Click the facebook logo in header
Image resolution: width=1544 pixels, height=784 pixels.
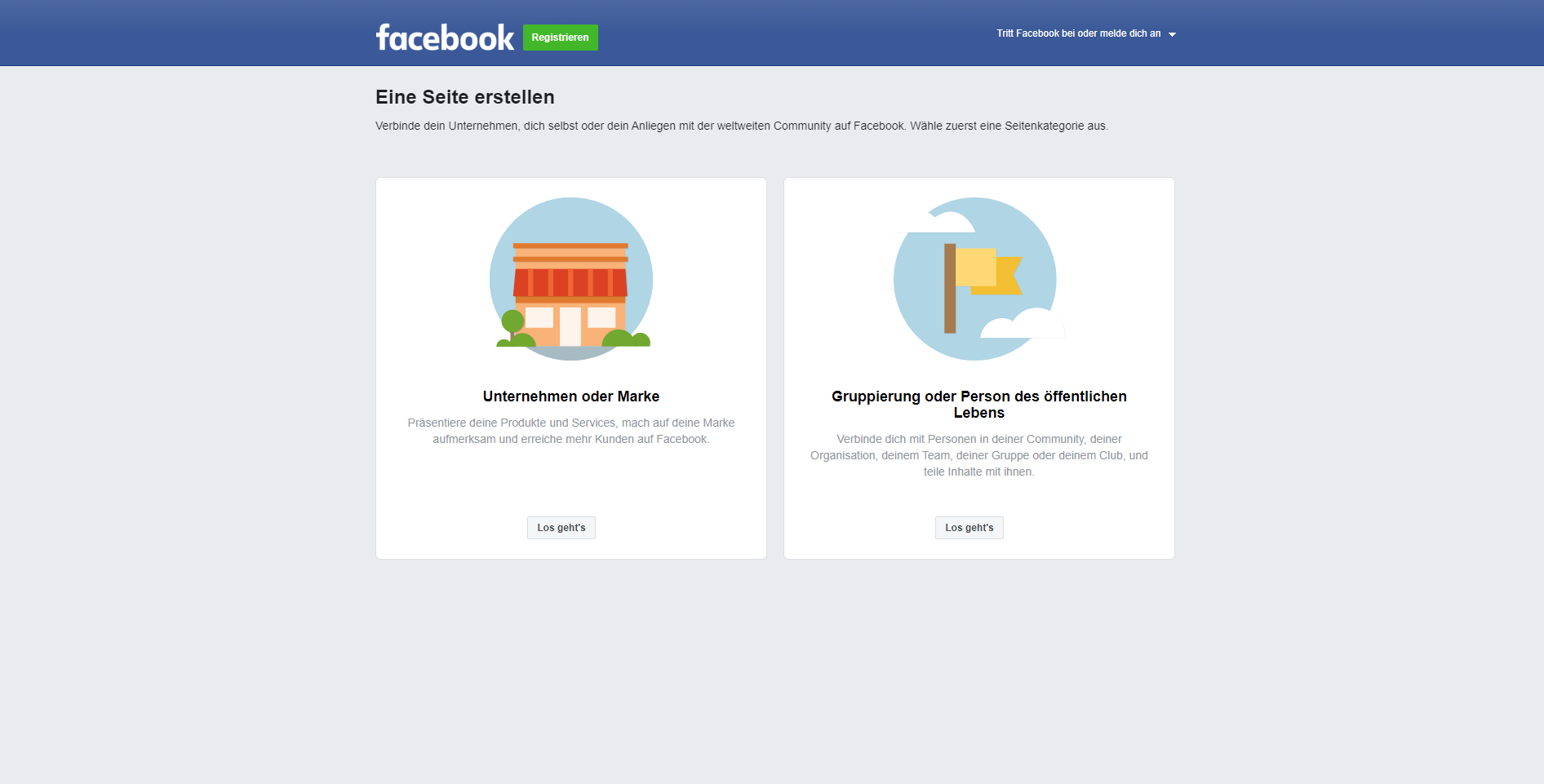click(445, 38)
